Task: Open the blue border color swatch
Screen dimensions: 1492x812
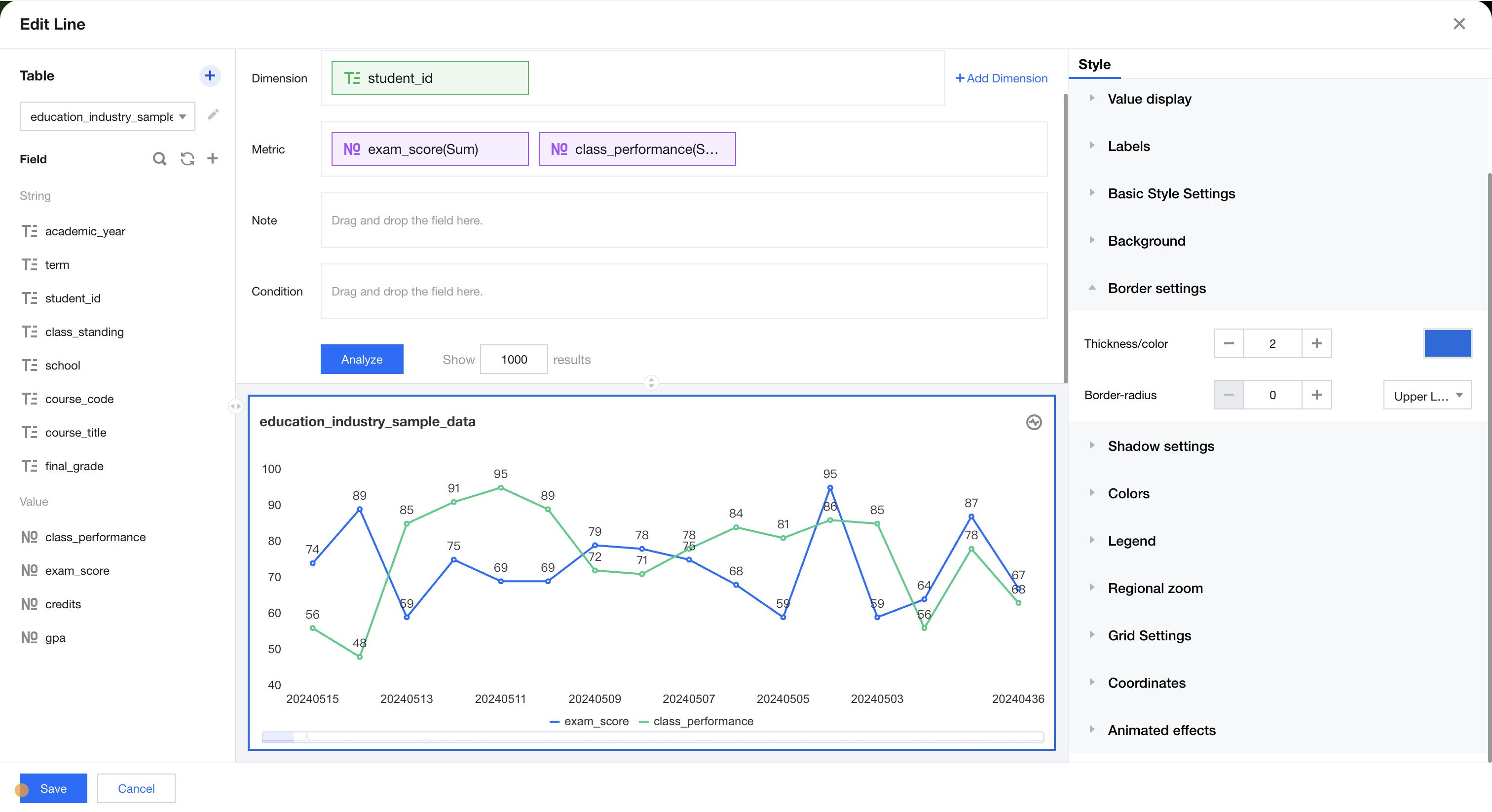Action: [x=1448, y=343]
